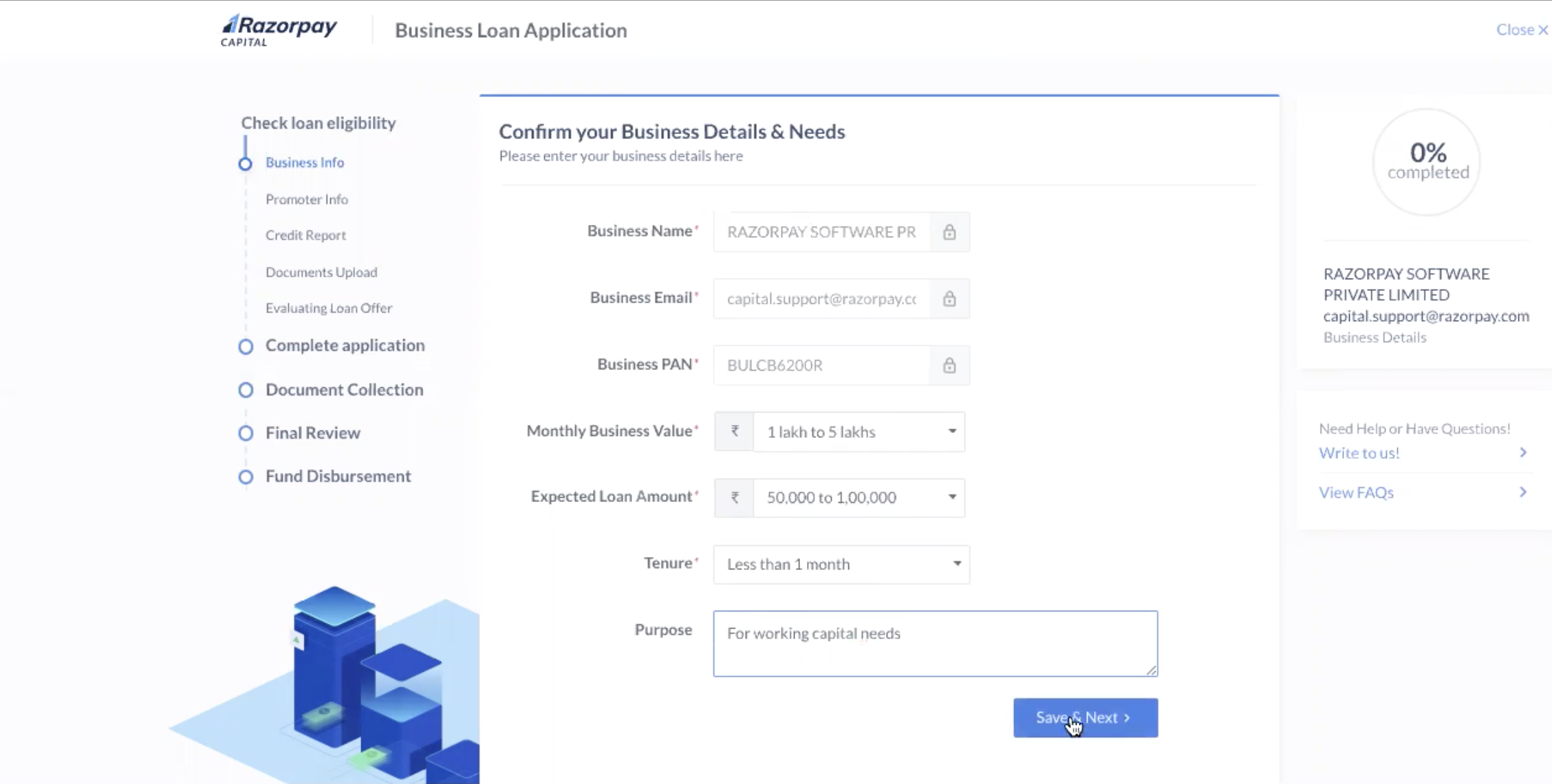Select Promoter Info step in sidebar
The width and height of the screenshot is (1552, 784).
[x=307, y=199]
